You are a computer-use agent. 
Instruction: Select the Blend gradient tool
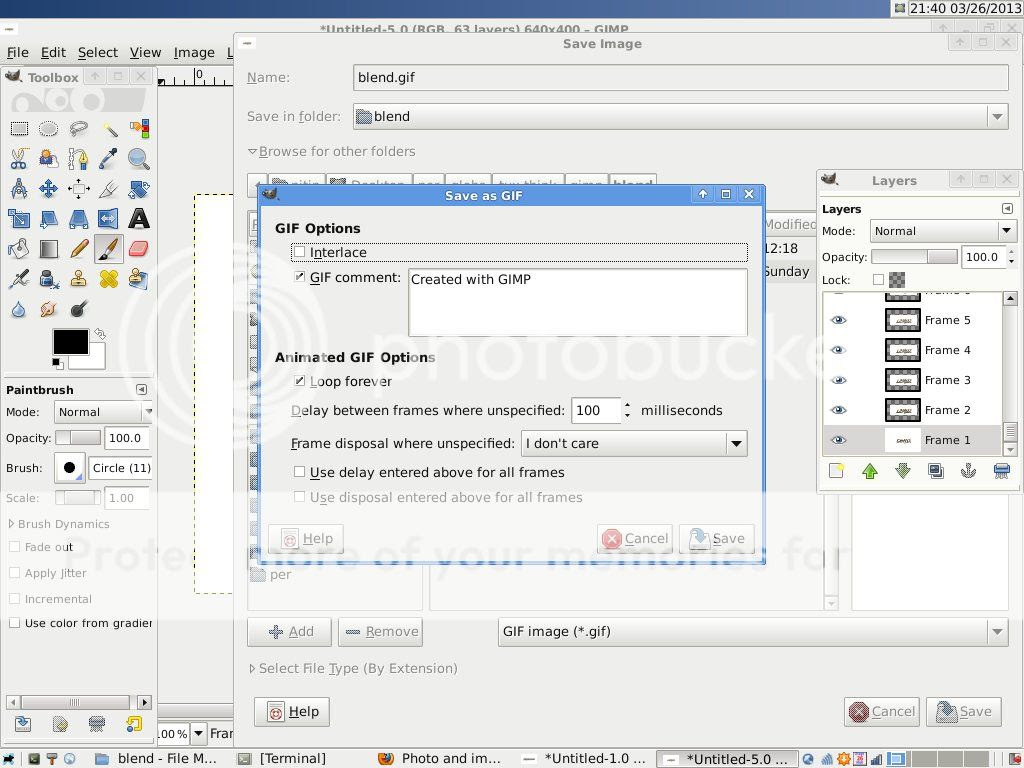point(48,249)
